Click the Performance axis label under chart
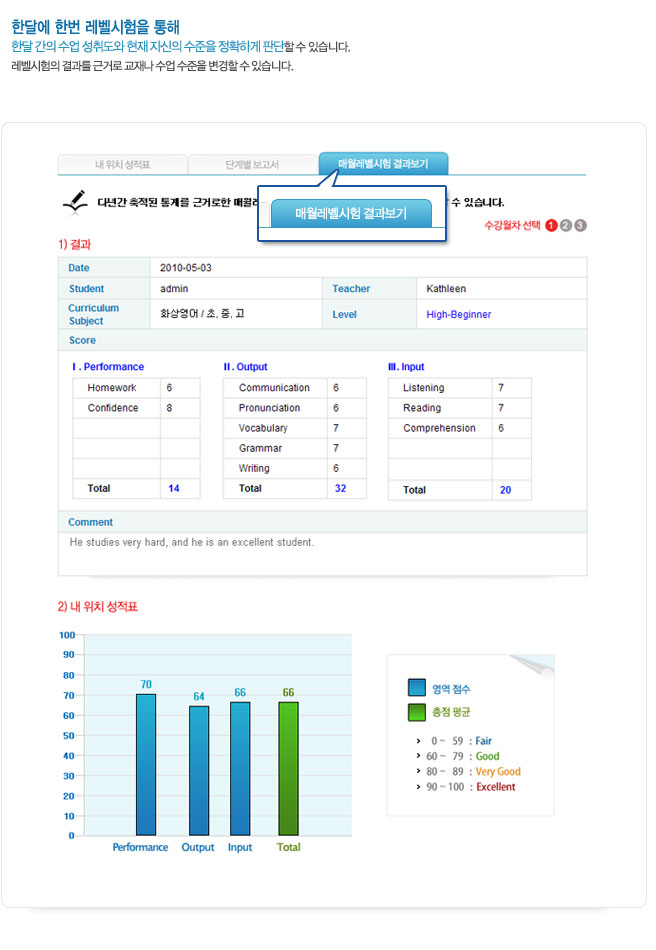656x950 pixels. 140,847
